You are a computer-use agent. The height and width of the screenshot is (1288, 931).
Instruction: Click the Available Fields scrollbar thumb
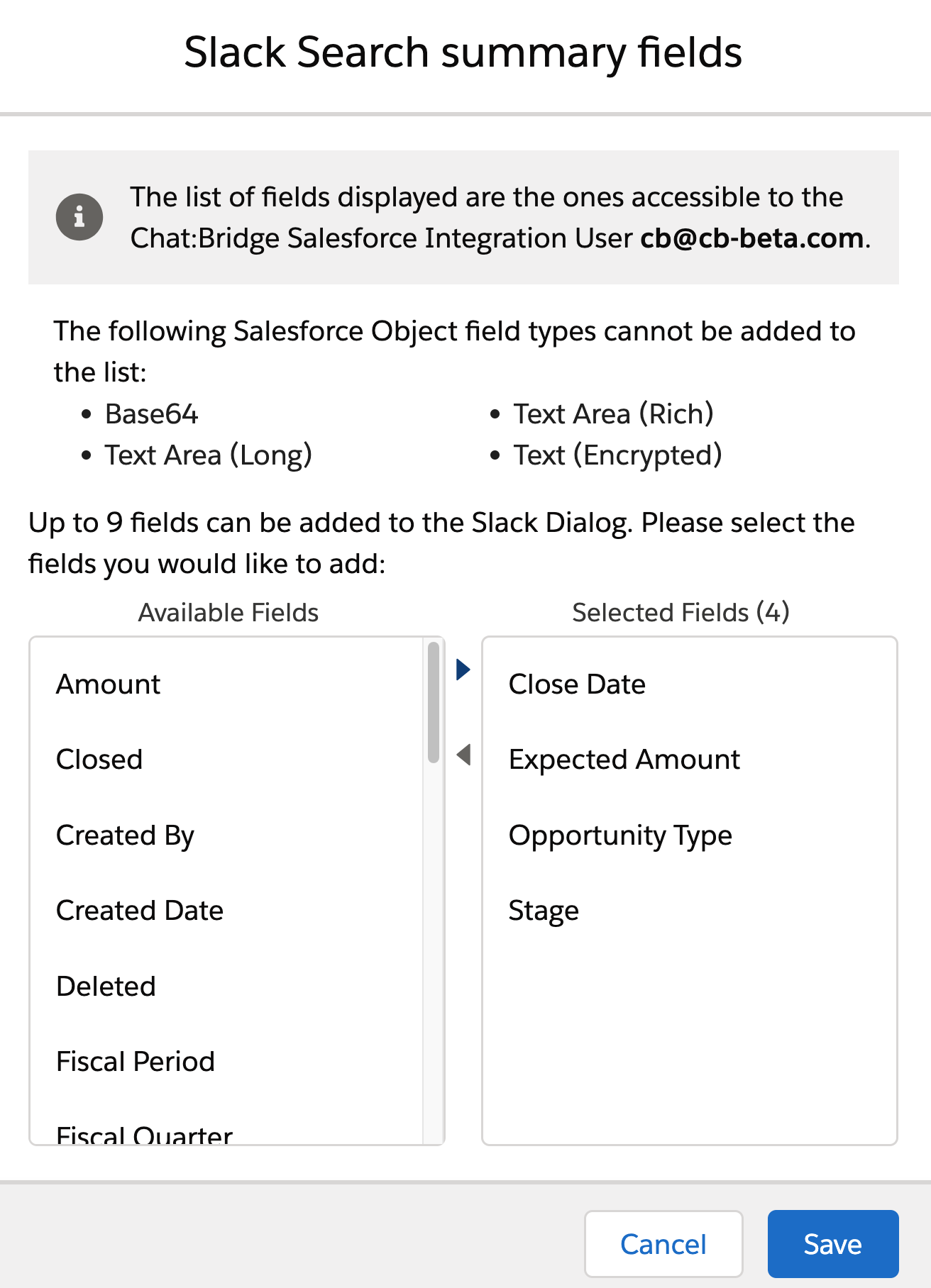click(434, 702)
